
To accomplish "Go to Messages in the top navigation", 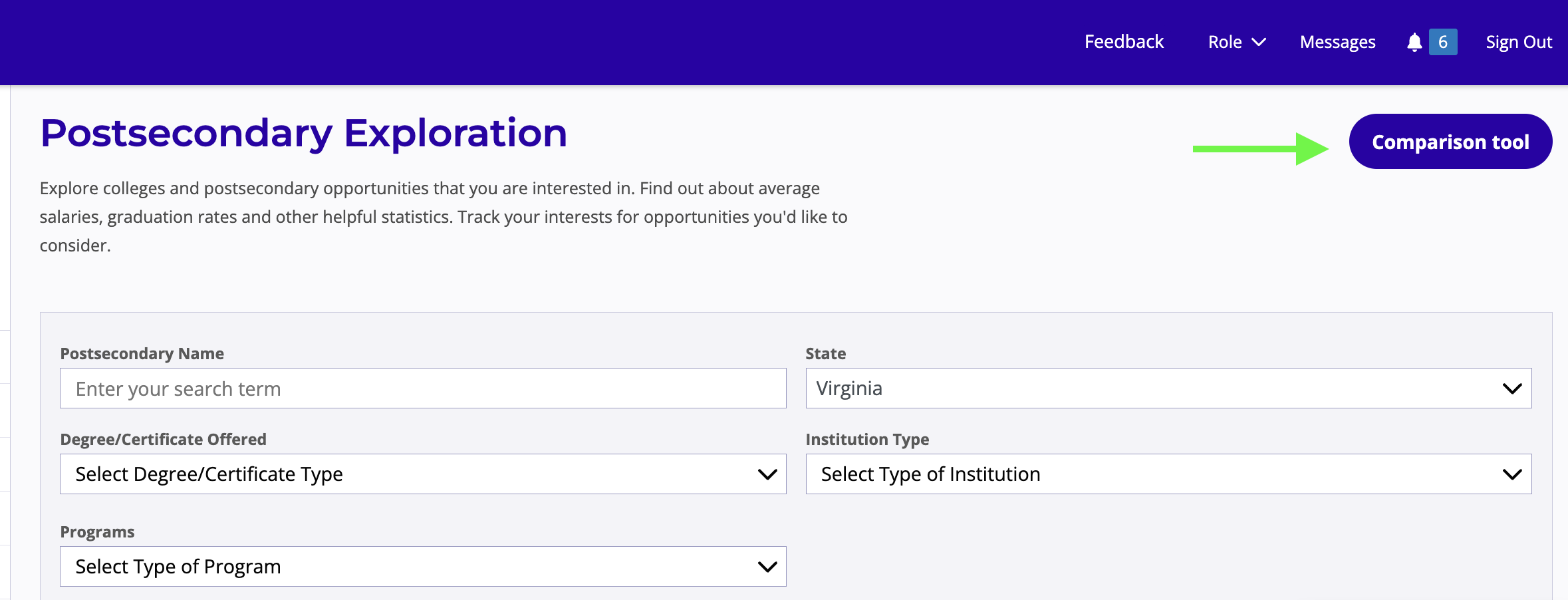I will point(1337,43).
